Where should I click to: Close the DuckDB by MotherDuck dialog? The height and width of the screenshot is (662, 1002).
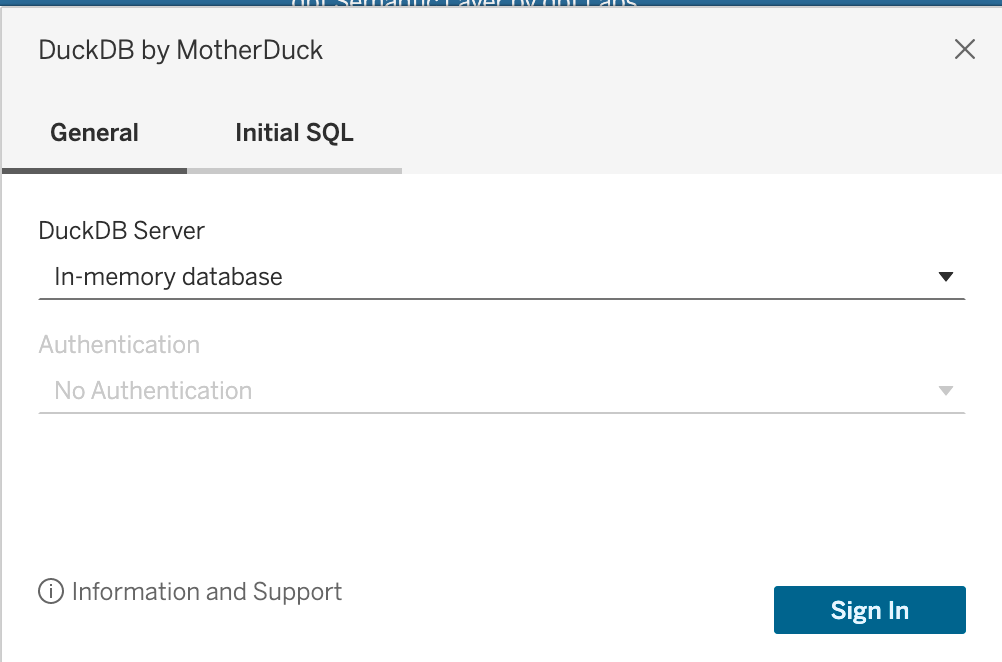pos(964,50)
